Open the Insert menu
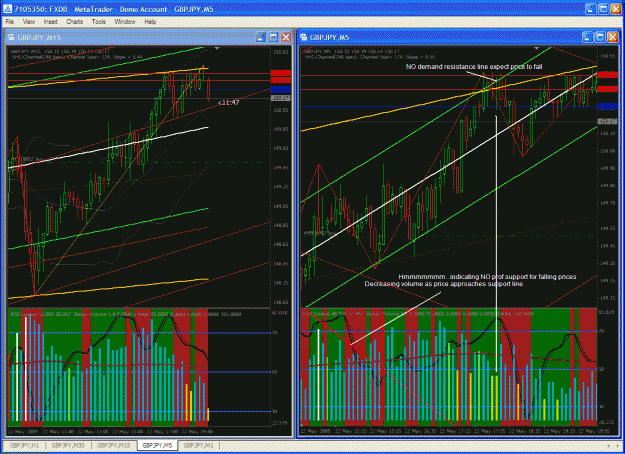625x454 pixels. tap(51, 22)
